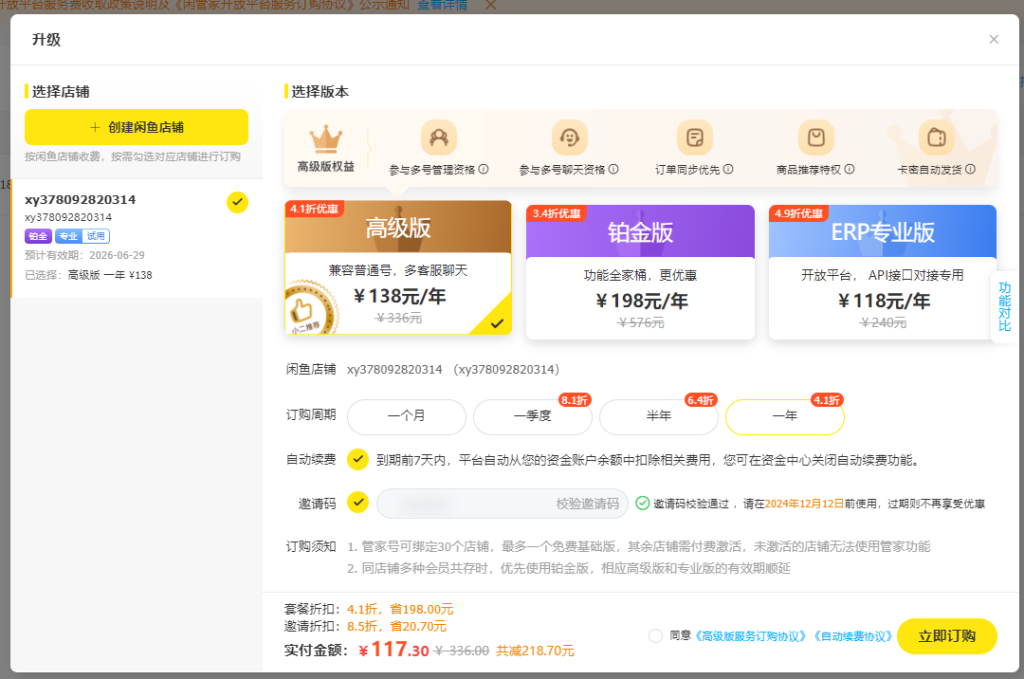
Task: Click the 立即订购 order button
Action: [946, 635]
